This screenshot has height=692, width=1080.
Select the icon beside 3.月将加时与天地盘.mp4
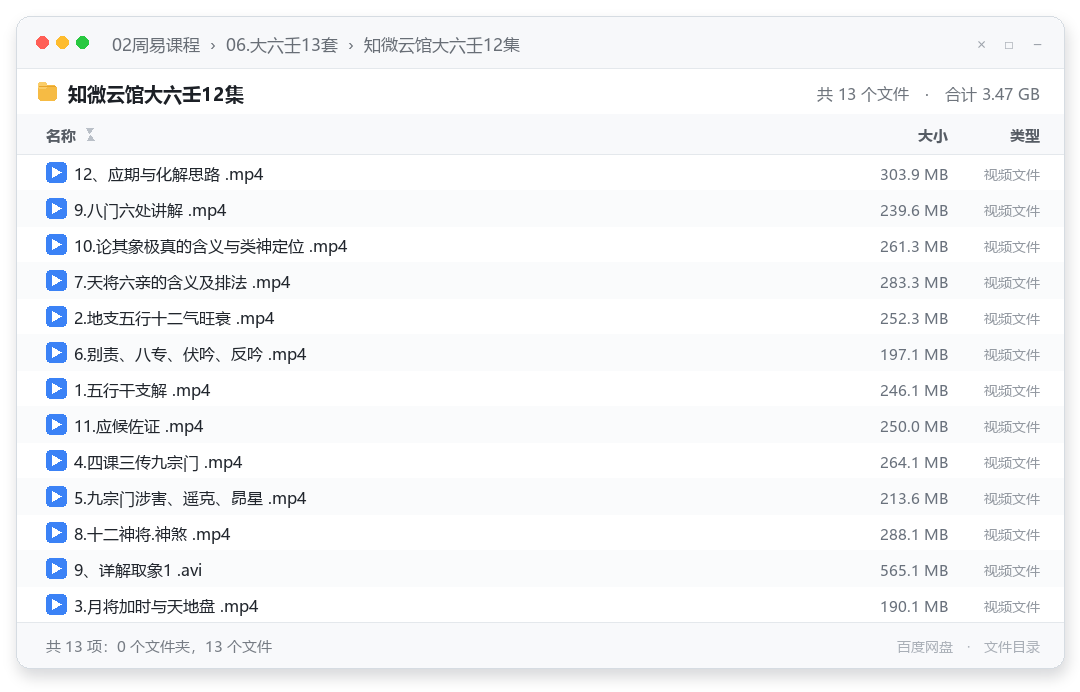coord(56,605)
